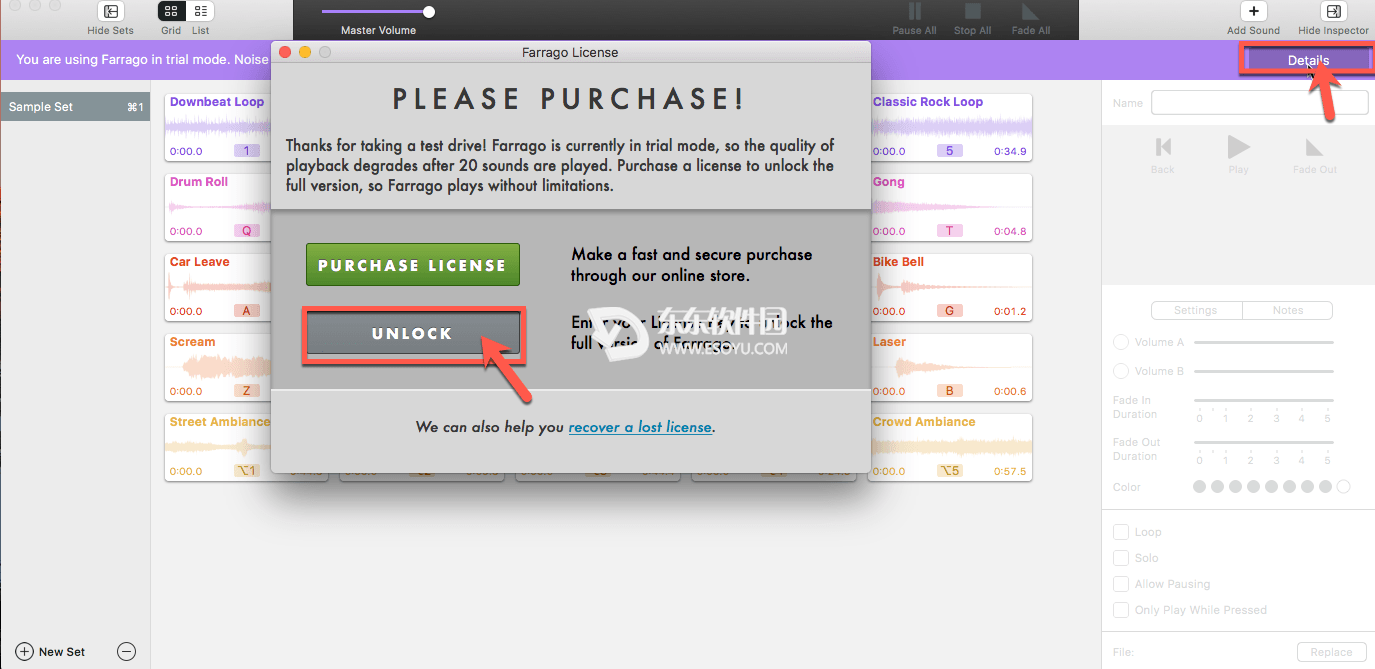Enable the Solo checkbox
The width and height of the screenshot is (1375, 669).
pyautogui.click(x=1121, y=558)
